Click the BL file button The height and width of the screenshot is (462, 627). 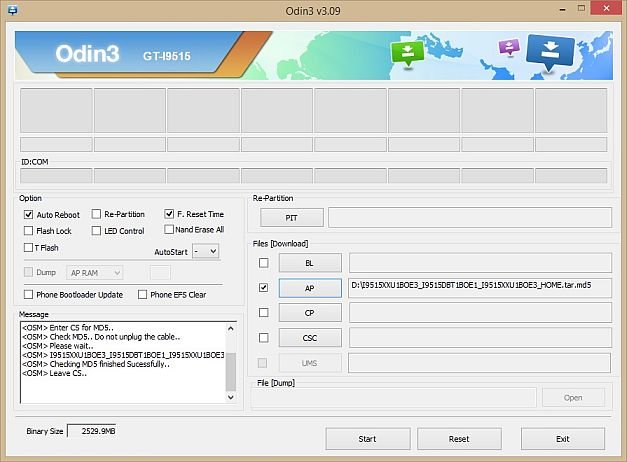pyautogui.click(x=310, y=263)
